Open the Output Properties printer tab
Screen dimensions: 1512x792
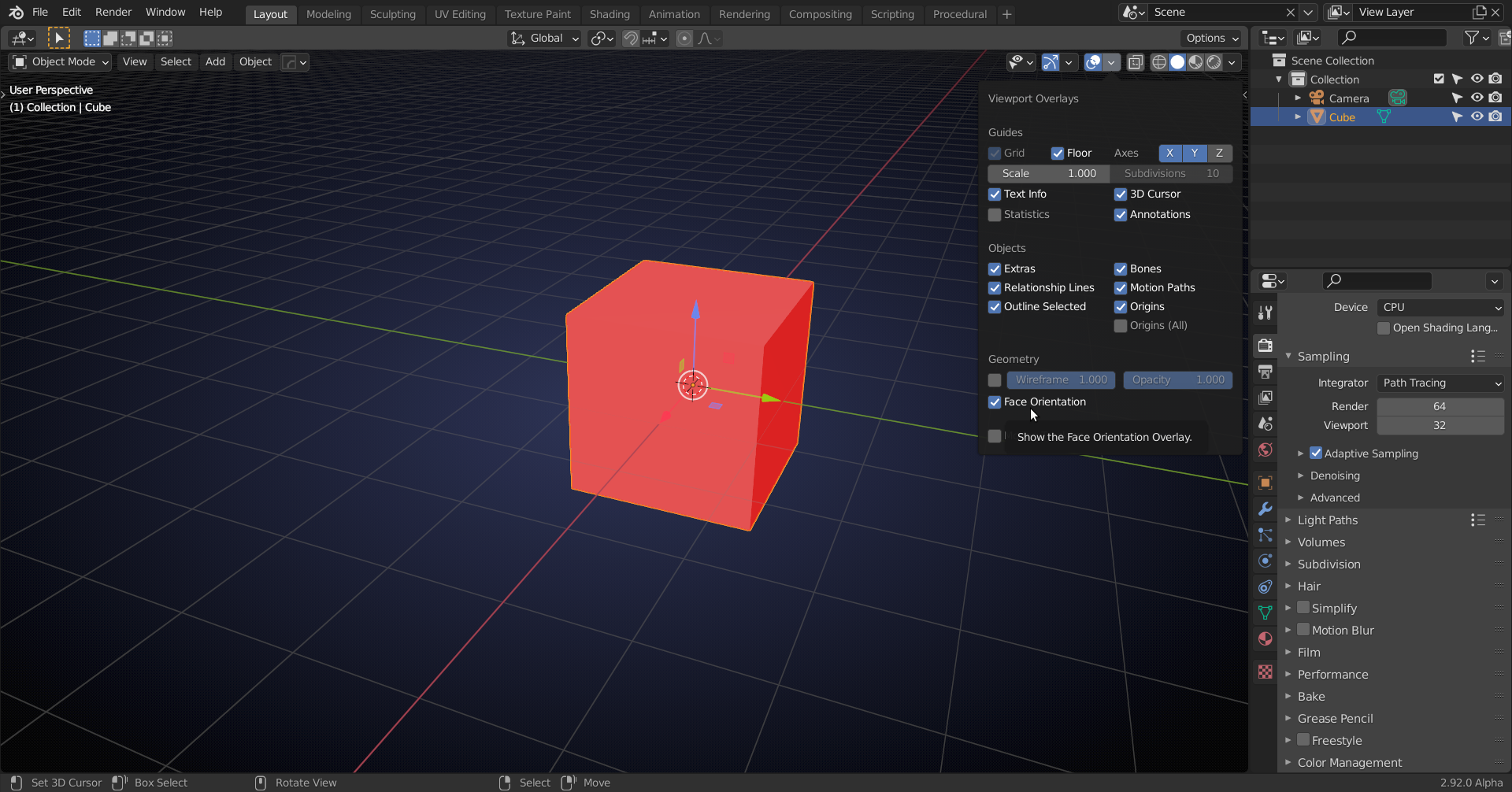pos(1265,372)
